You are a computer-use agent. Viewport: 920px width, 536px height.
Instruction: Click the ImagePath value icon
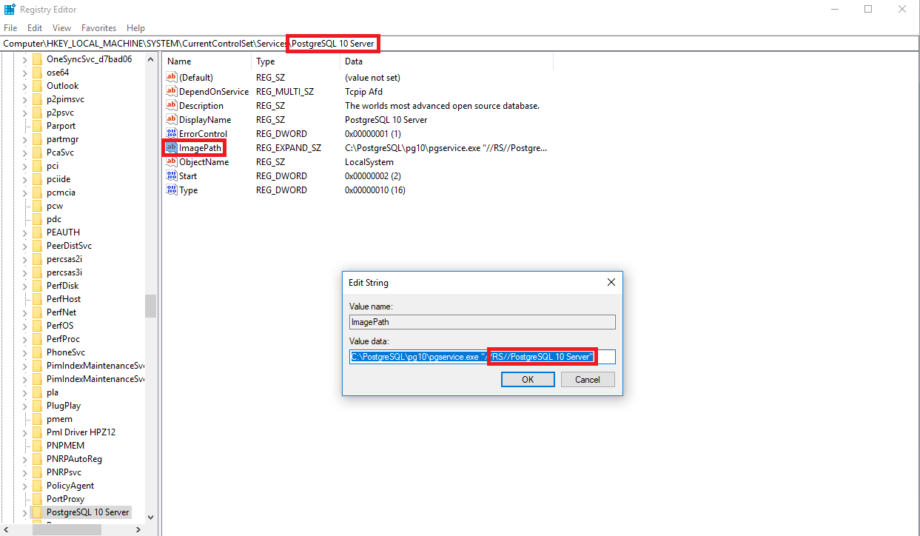point(171,147)
